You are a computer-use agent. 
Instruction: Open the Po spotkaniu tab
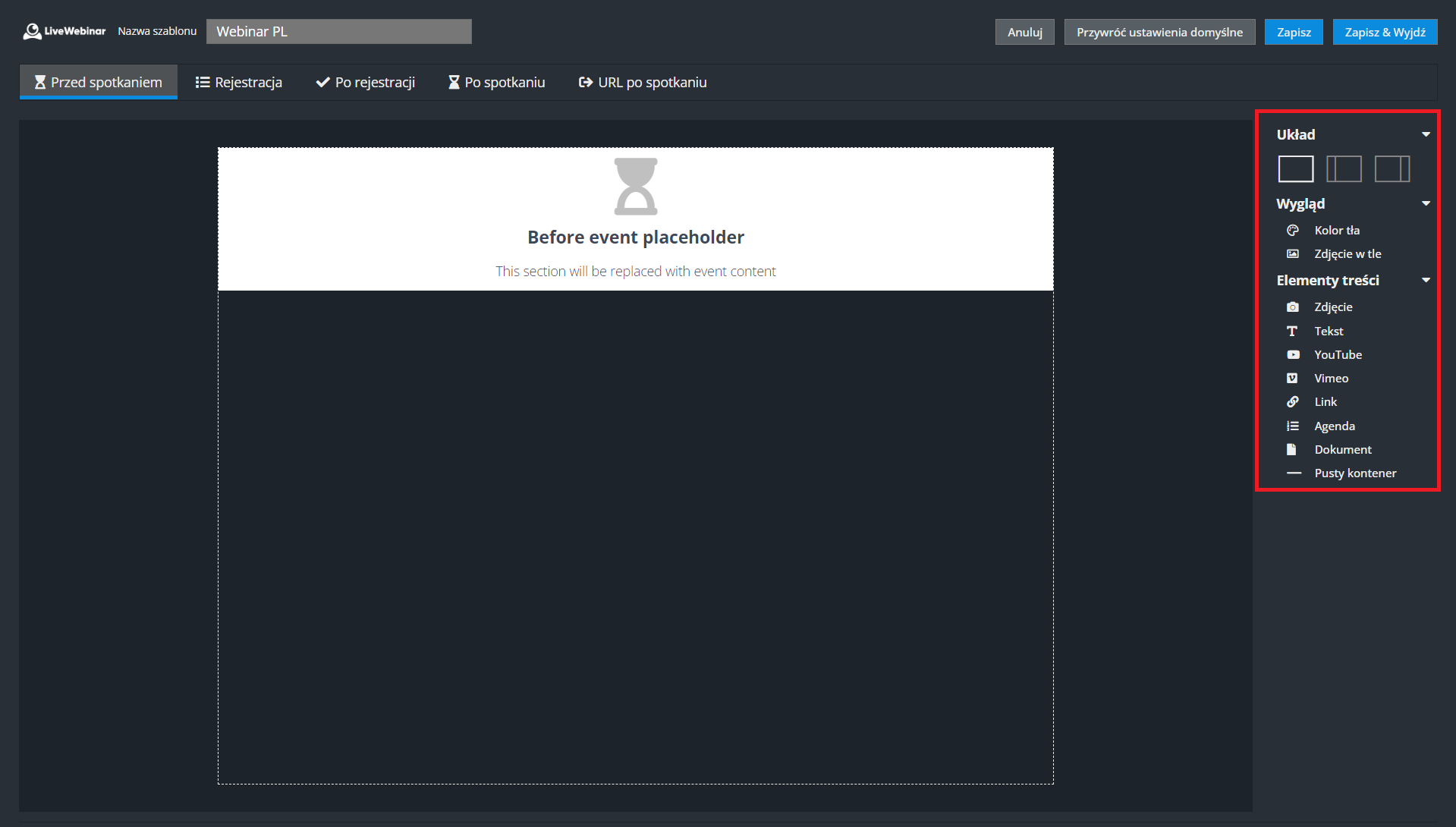[x=496, y=83]
